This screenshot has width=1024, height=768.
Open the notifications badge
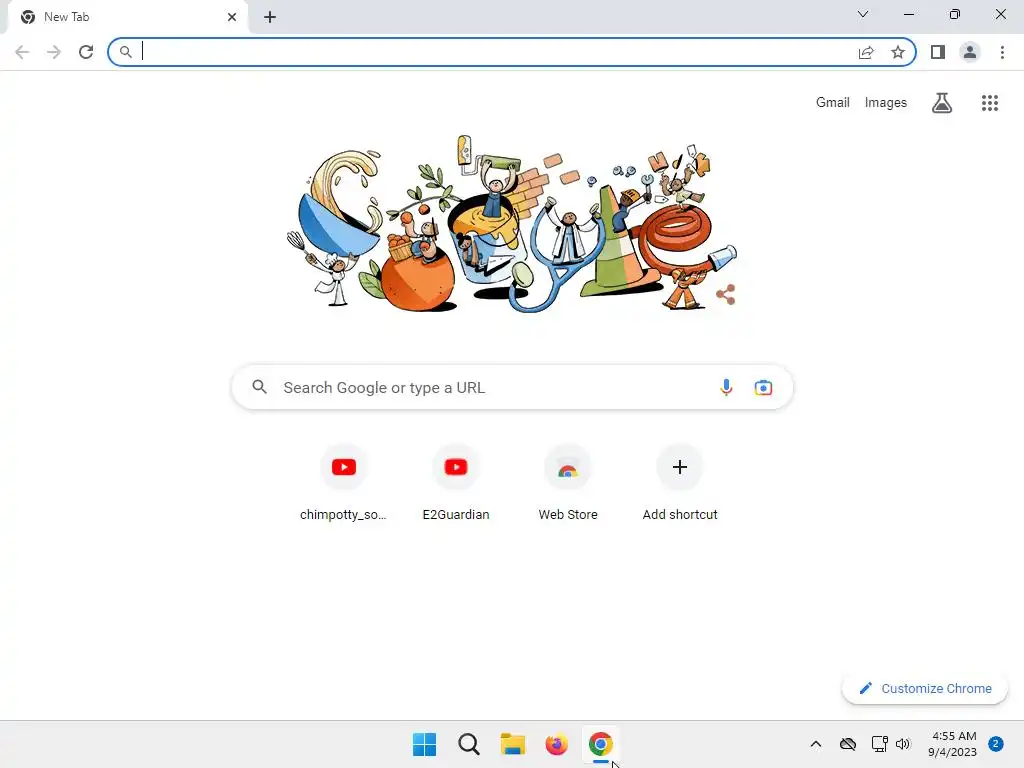click(996, 744)
